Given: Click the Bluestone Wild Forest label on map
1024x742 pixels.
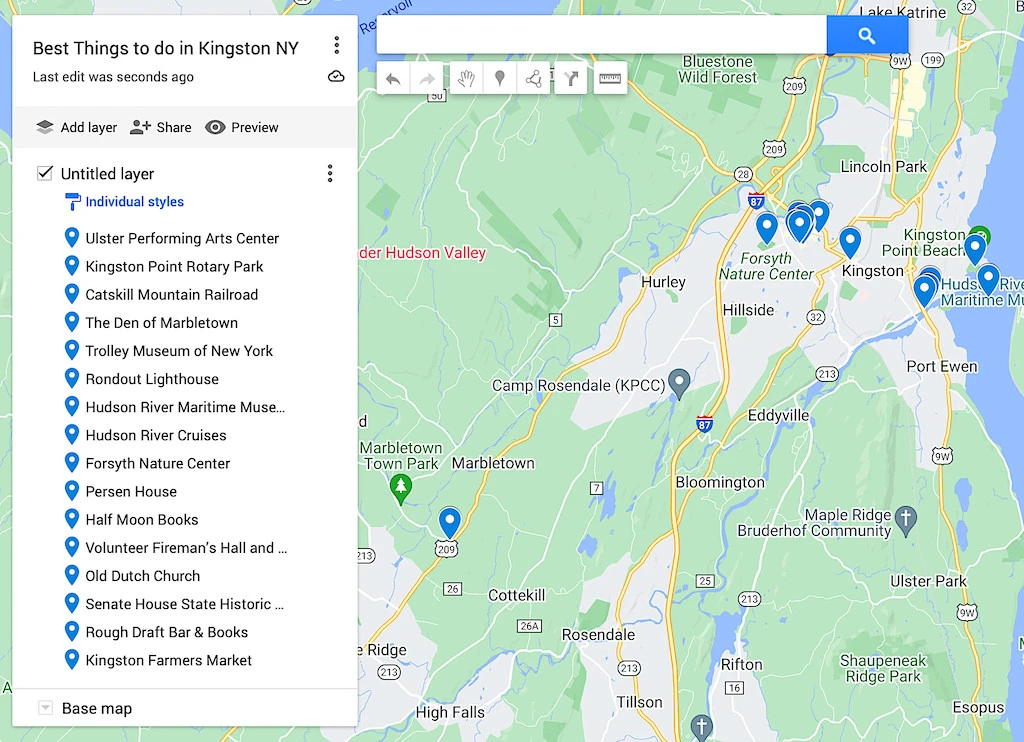Looking at the screenshot, I should tap(718, 69).
